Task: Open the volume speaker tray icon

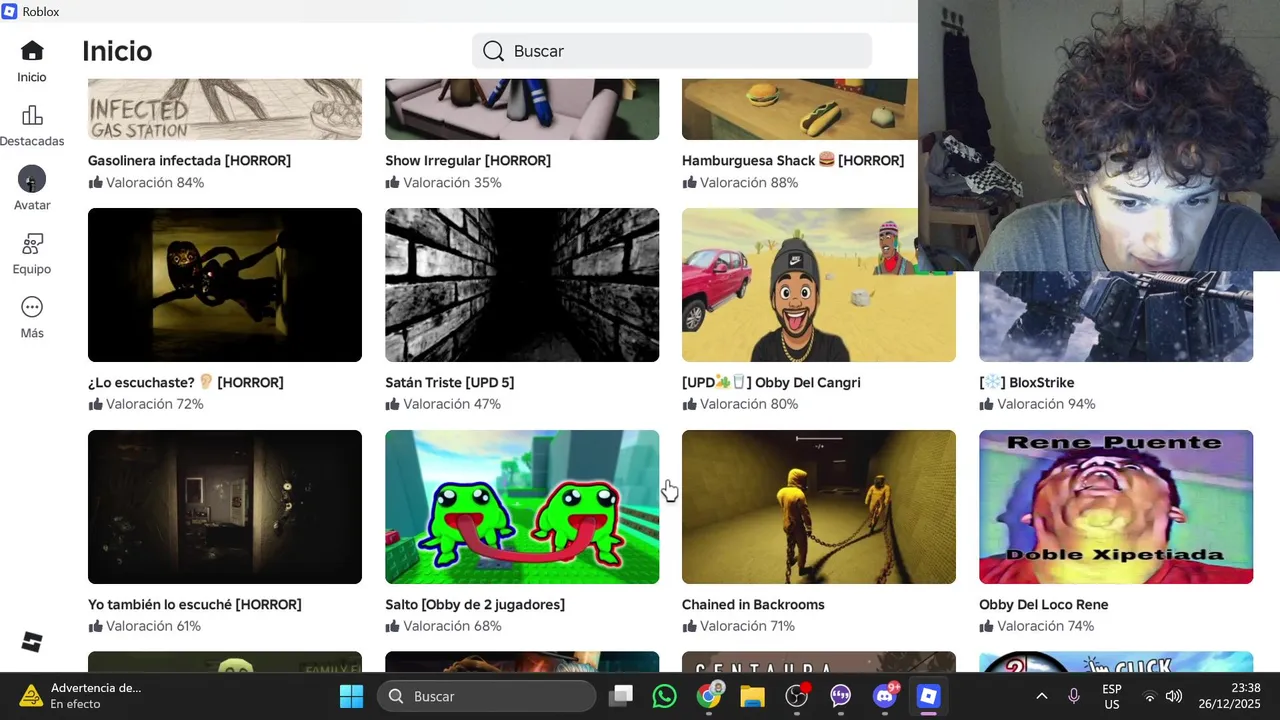Action: pos(1174,696)
